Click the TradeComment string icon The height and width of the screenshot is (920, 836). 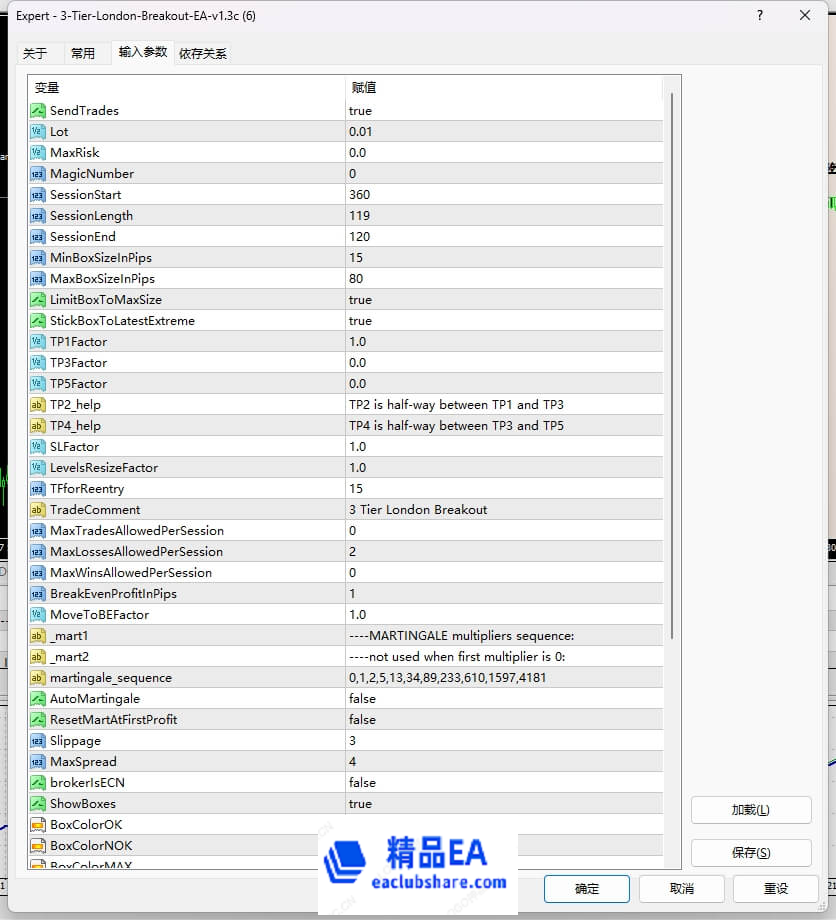[37, 510]
